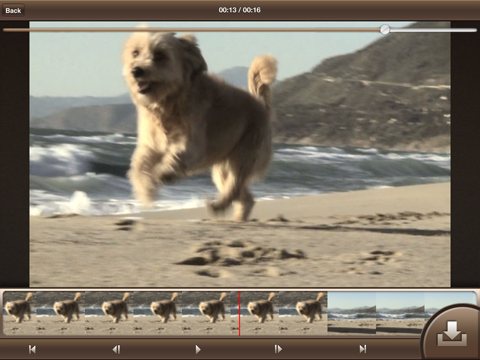480x360 pixels.
Task: Click the red playhead marker in filmstrip
Action: [x=239, y=313]
